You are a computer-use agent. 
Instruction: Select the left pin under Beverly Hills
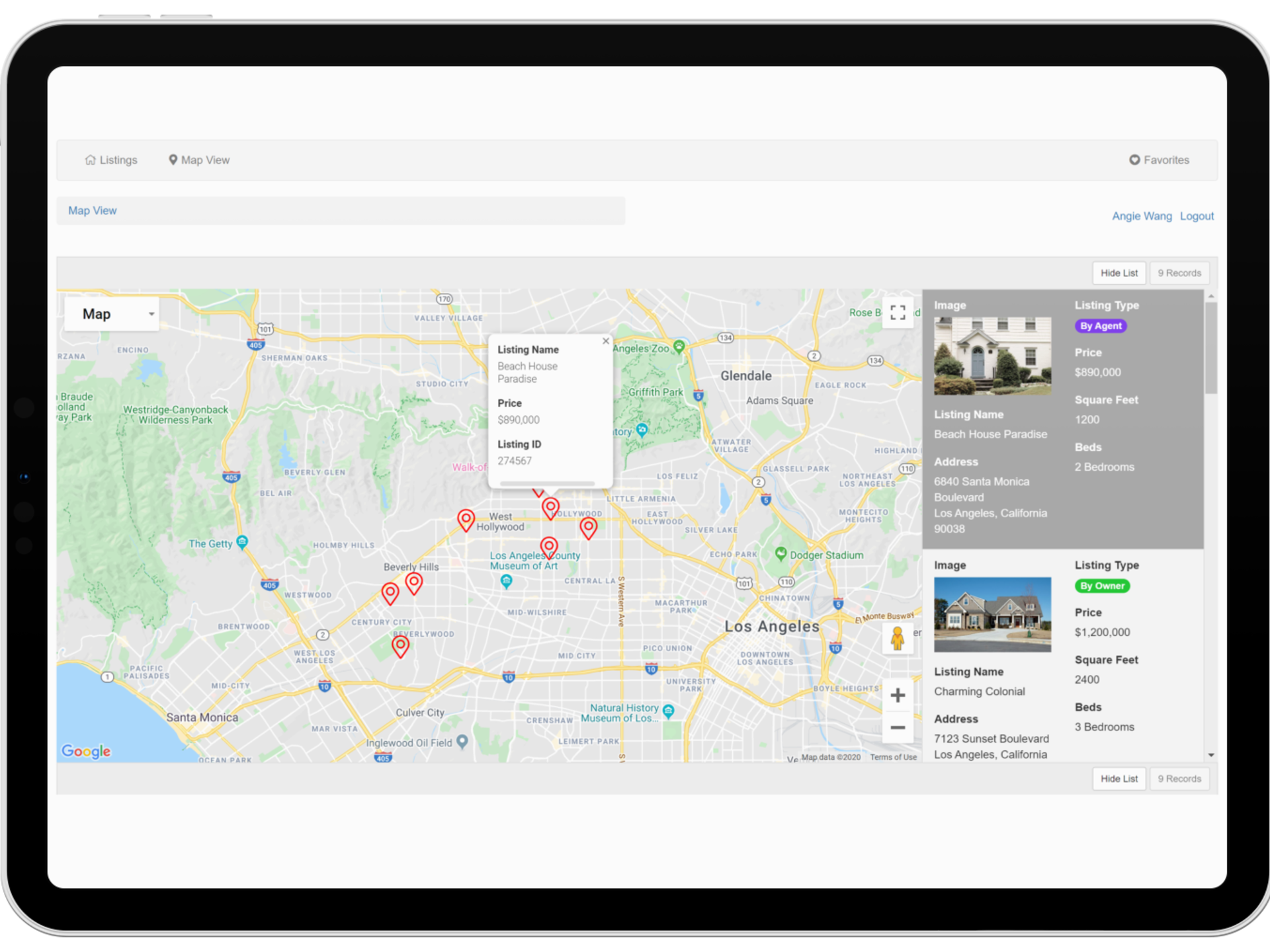[390, 593]
